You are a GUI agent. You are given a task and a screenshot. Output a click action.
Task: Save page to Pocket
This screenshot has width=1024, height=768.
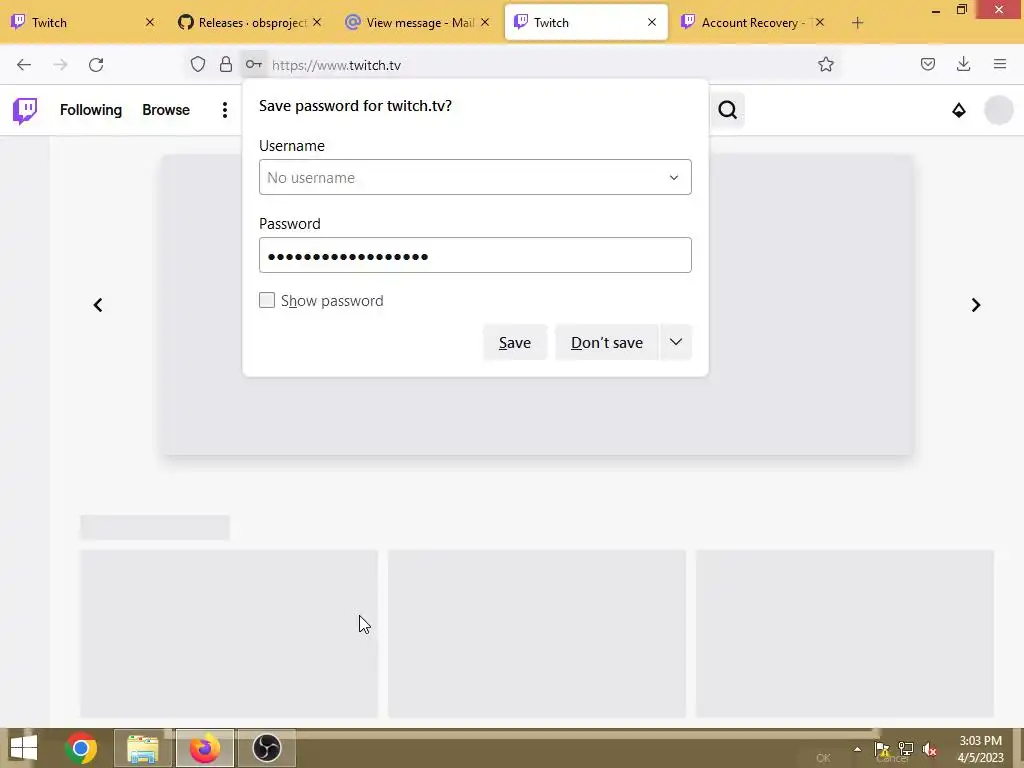(x=928, y=64)
